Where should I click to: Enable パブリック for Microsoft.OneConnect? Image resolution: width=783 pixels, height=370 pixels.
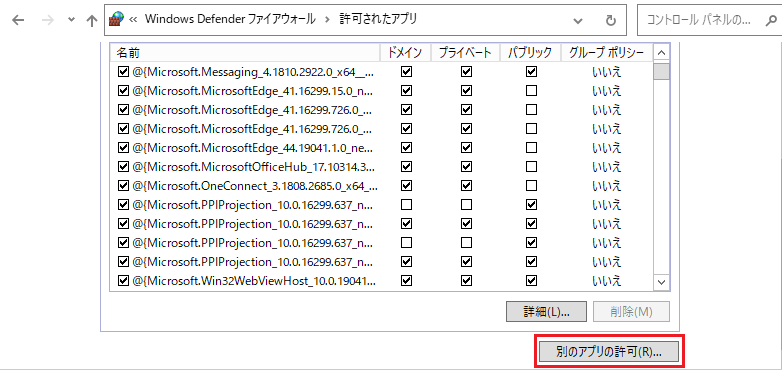[x=532, y=186]
